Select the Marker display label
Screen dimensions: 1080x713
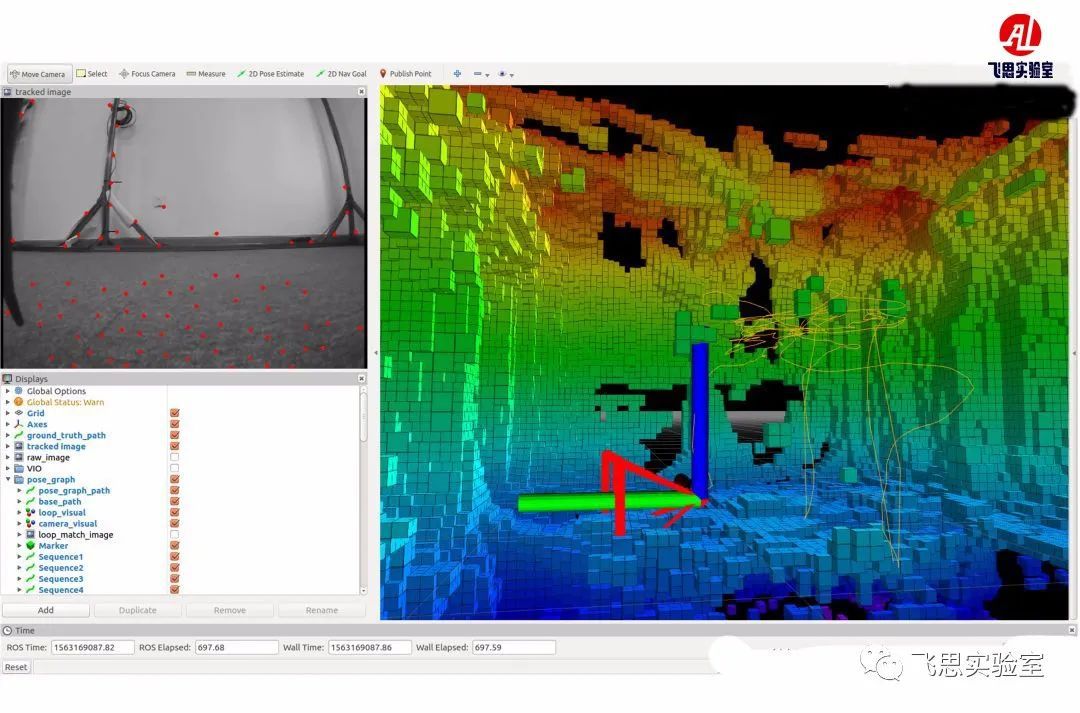pyautogui.click(x=53, y=546)
